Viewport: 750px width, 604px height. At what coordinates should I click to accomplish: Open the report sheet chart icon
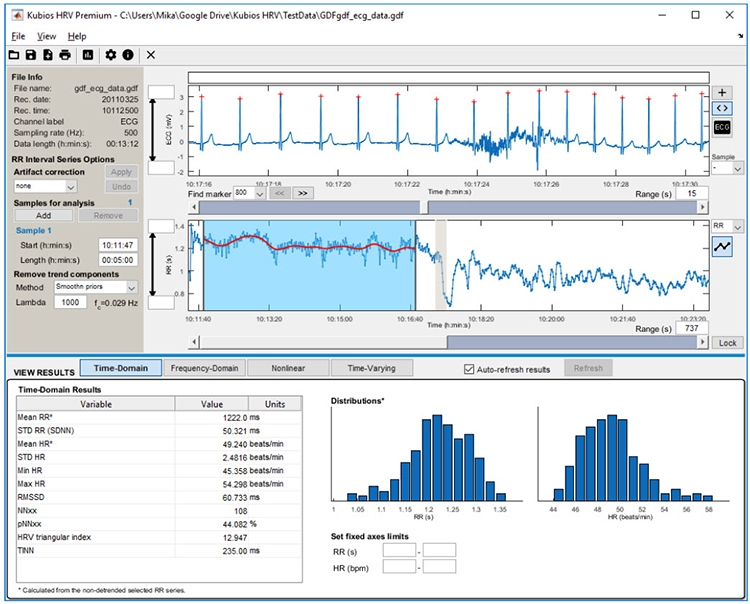point(88,54)
